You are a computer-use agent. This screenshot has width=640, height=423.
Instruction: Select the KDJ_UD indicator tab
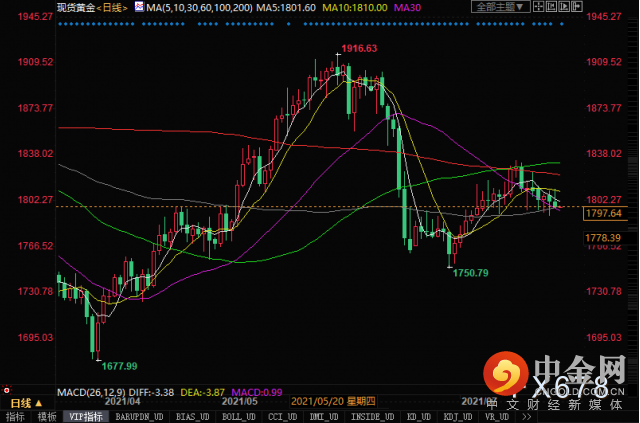[x=457, y=417]
